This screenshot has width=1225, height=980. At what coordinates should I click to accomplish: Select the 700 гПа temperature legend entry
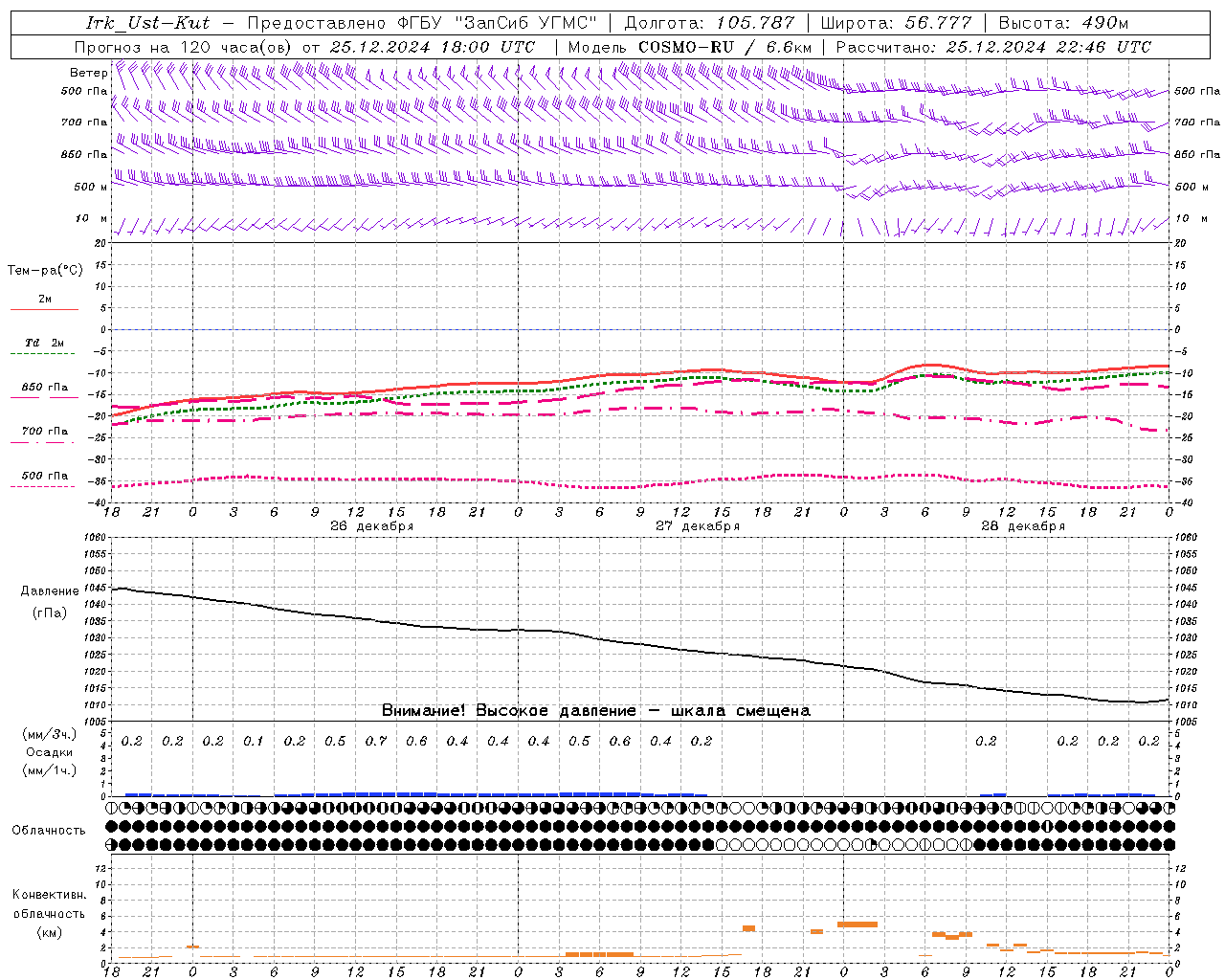click(x=44, y=432)
